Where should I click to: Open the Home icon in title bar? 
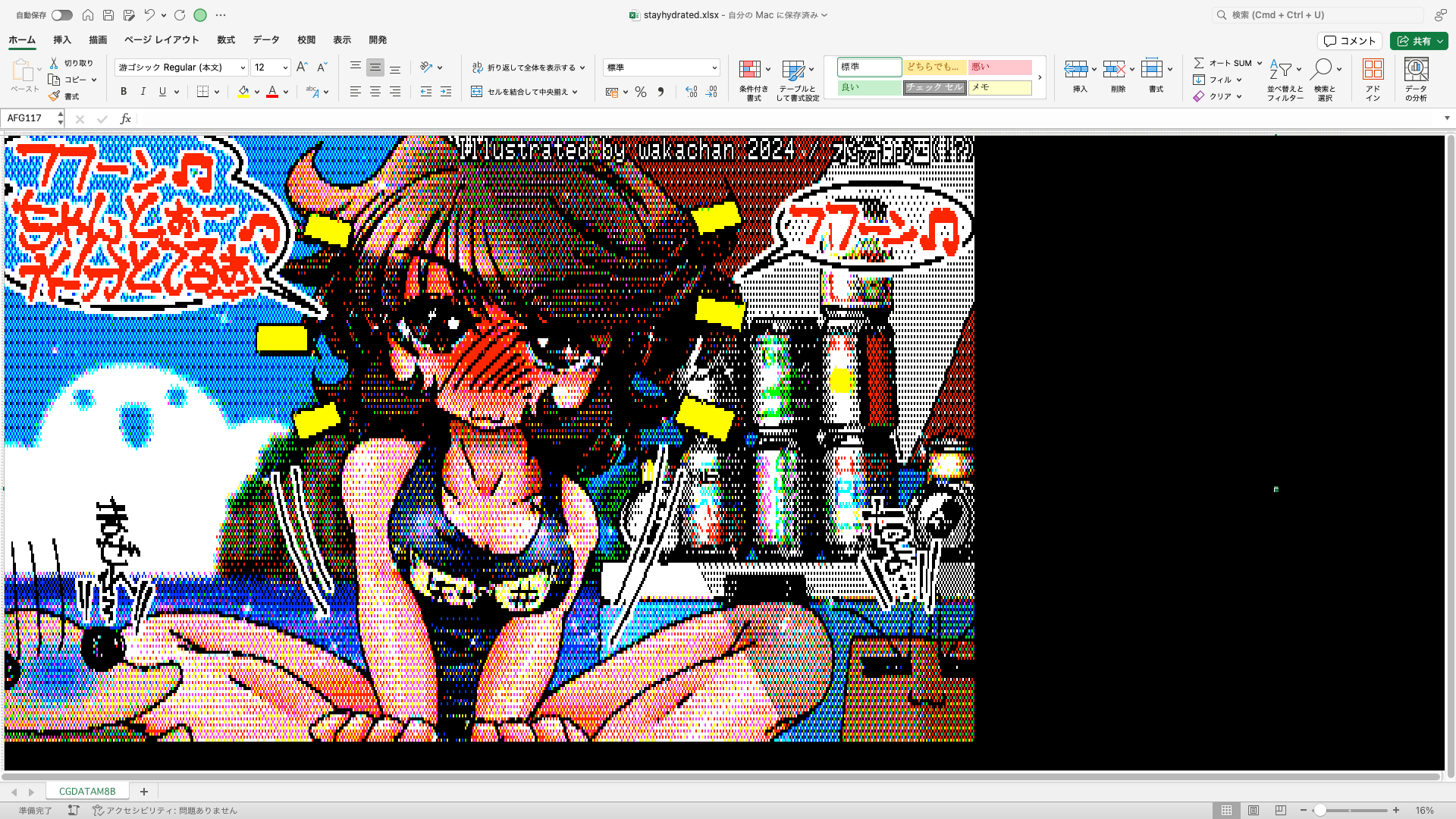tap(88, 15)
